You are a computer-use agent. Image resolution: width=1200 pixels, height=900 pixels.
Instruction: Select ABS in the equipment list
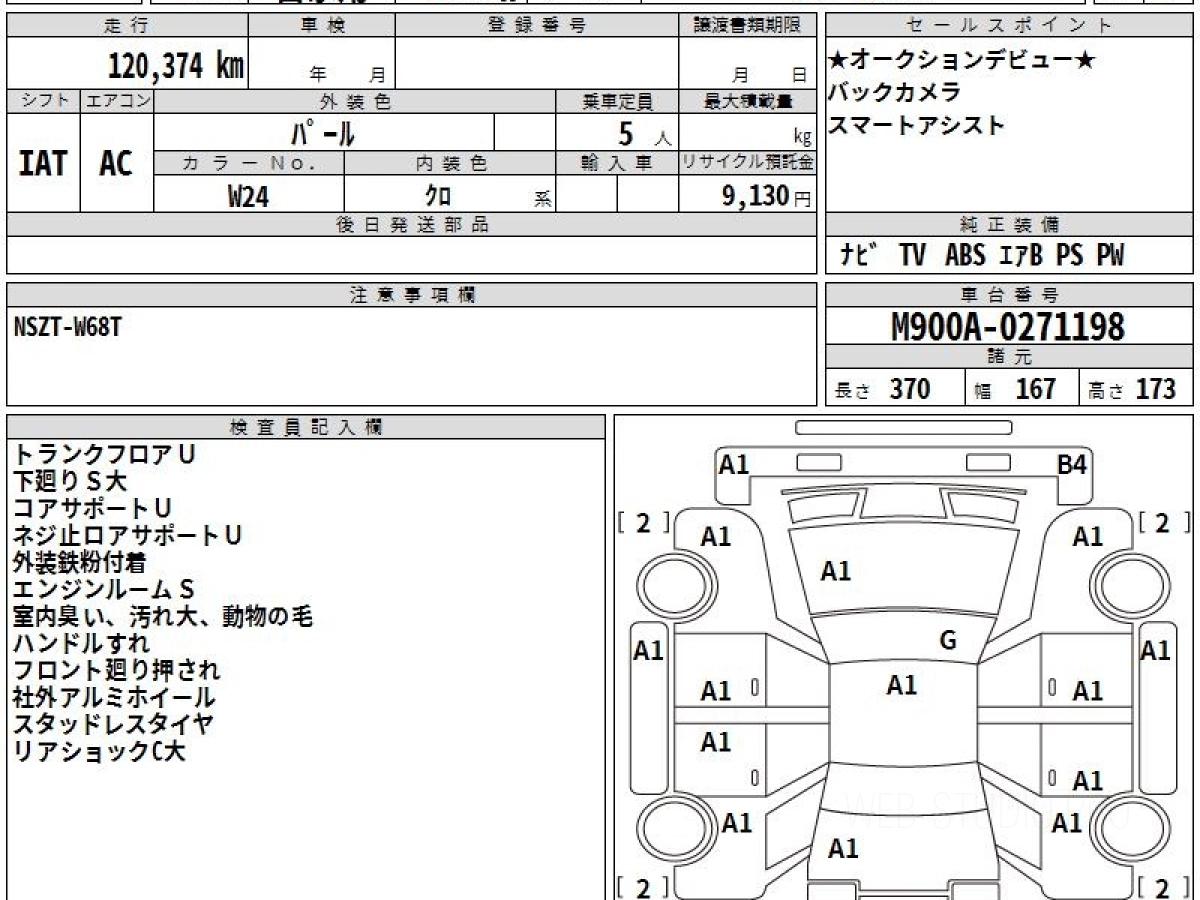(x=965, y=256)
